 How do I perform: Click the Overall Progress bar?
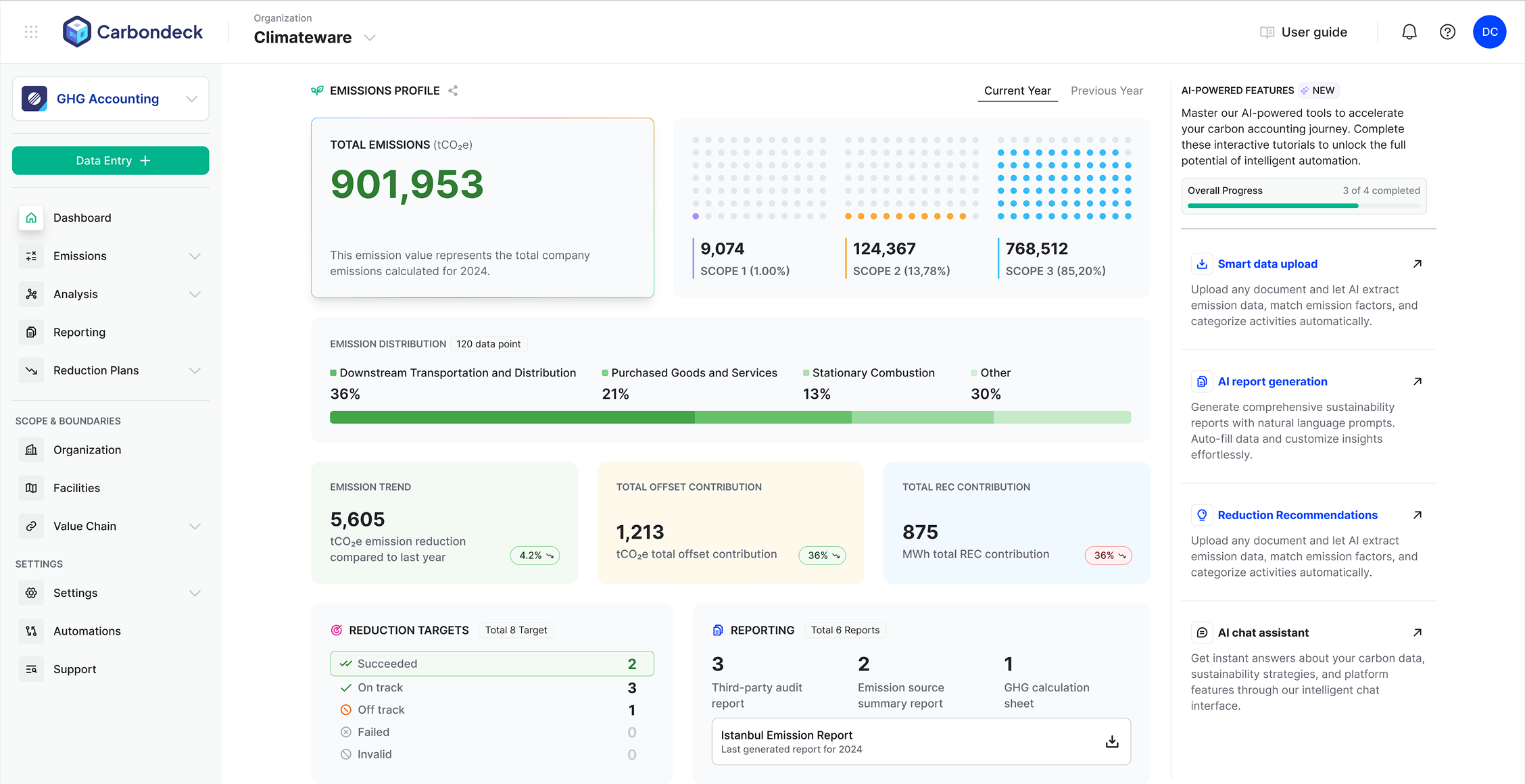(1304, 205)
